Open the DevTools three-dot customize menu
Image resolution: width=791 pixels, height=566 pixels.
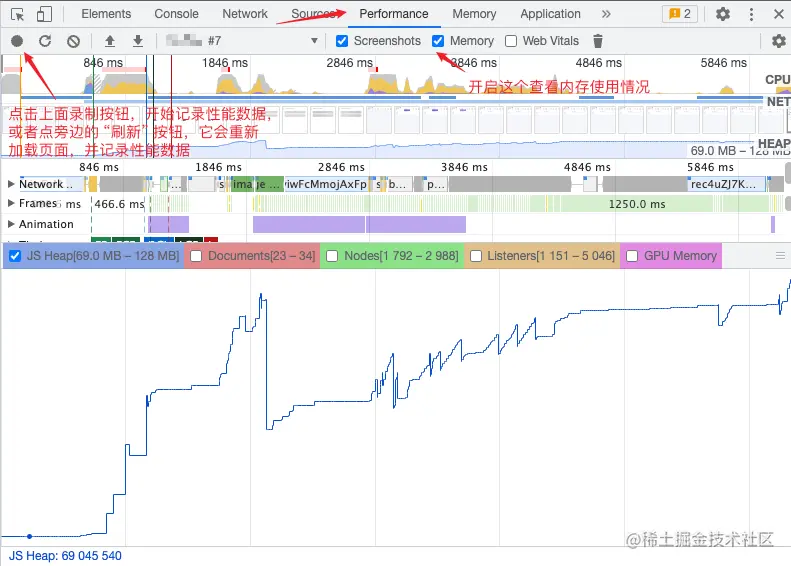(x=751, y=14)
